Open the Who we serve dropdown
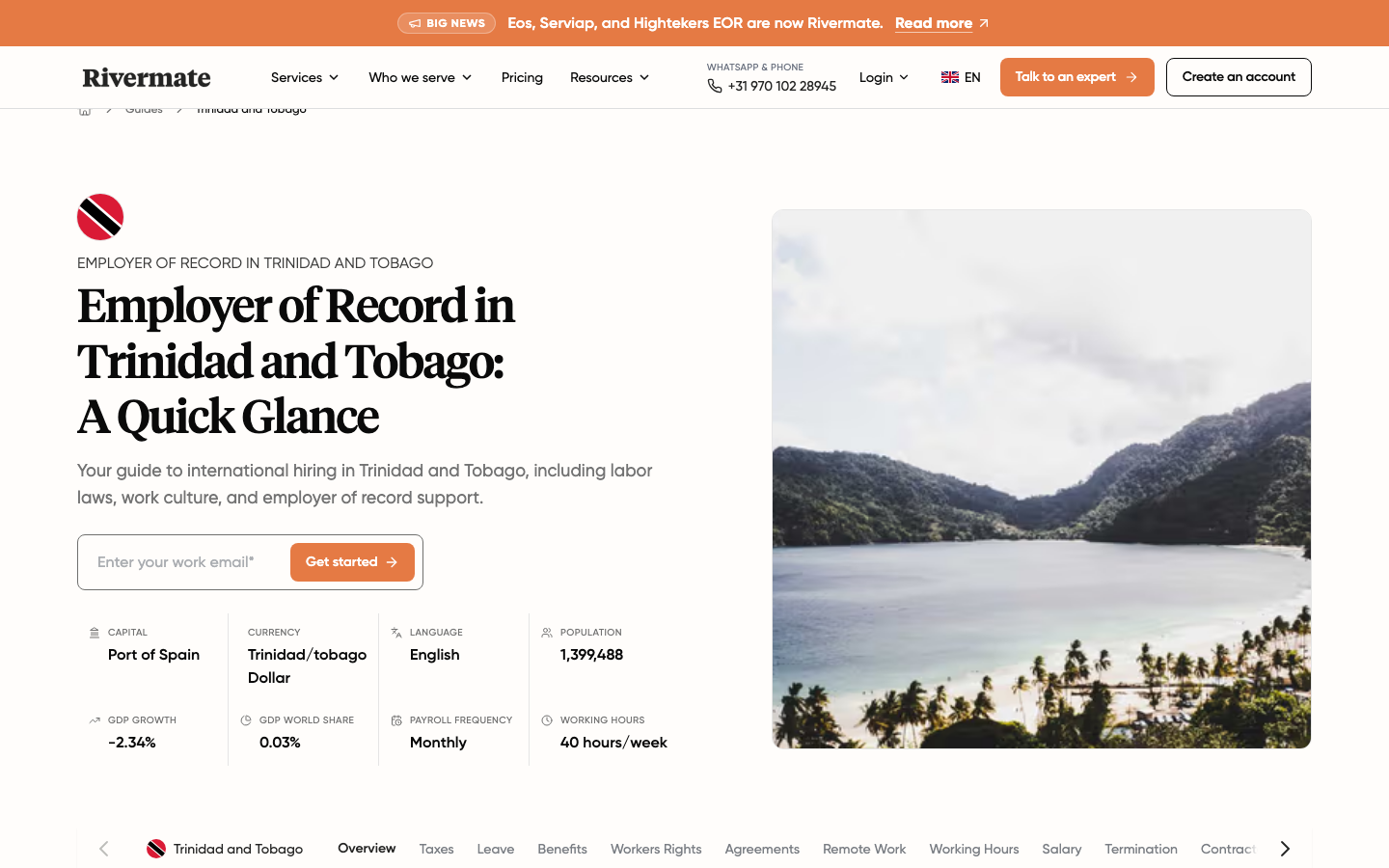 pos(421,77)
